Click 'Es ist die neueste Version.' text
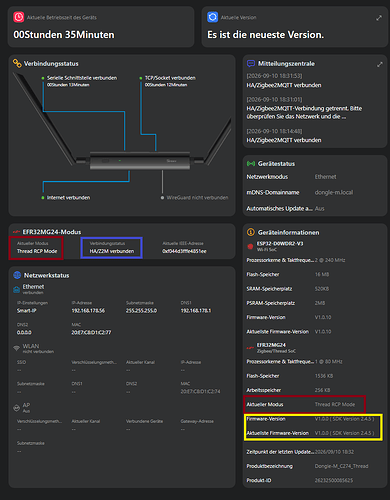390x500 pixels. point(265,35)
